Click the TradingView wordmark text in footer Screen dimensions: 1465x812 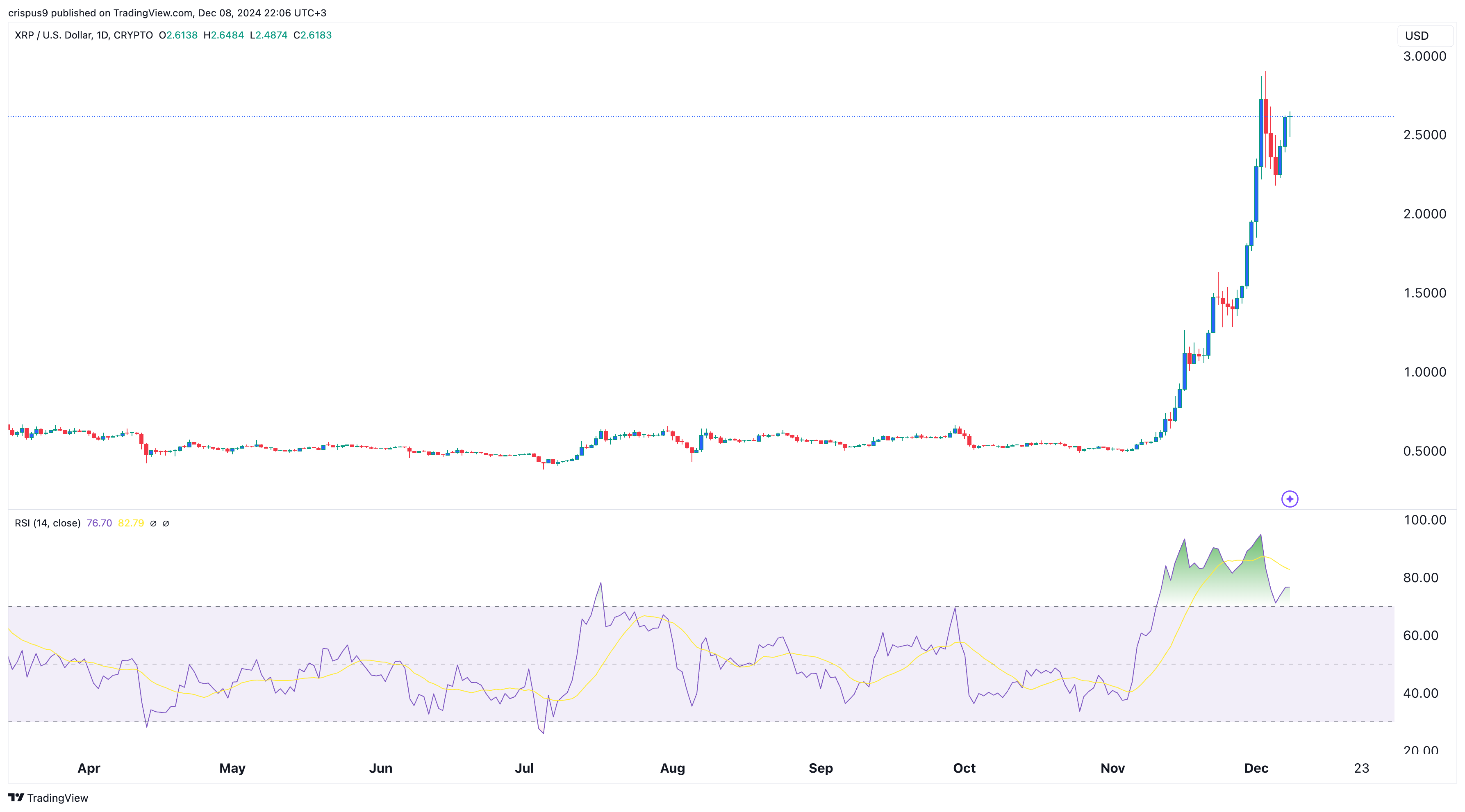coord(57,798)
